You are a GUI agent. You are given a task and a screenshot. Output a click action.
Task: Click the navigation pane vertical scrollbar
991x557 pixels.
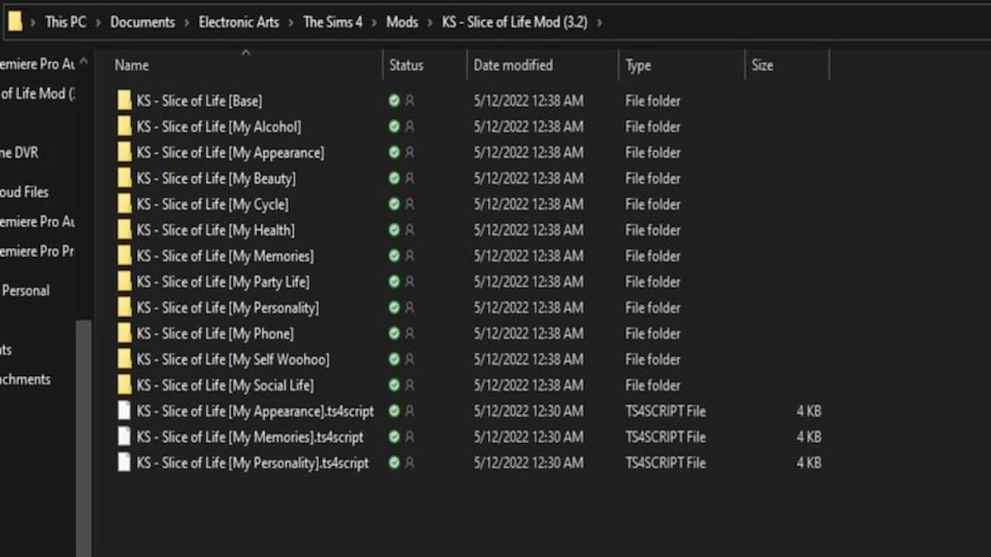tap(84, 420)
